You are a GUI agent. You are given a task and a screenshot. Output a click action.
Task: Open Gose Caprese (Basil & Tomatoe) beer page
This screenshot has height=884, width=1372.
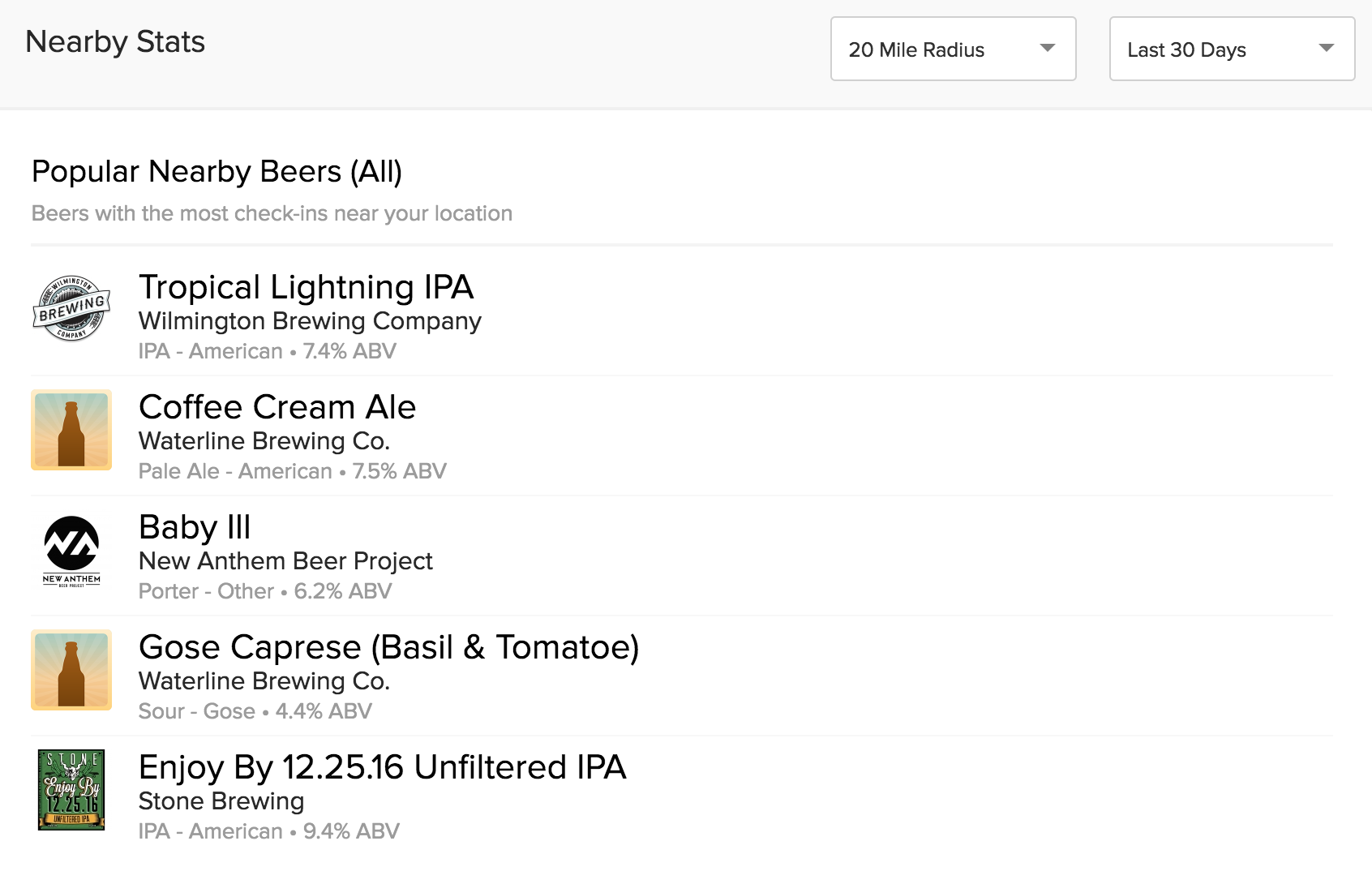(389, 647)
